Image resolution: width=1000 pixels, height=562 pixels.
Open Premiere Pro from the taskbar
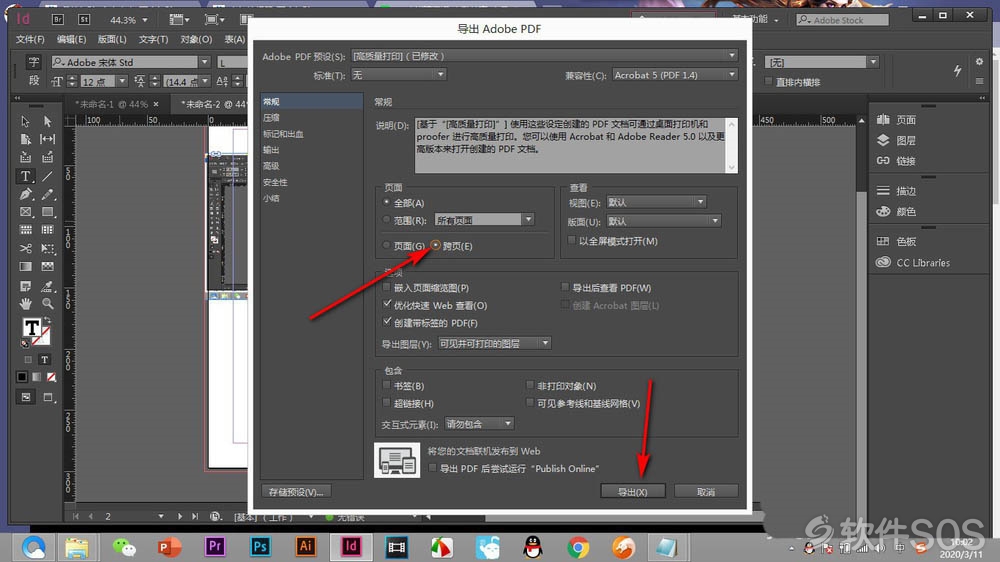coord(214,547)
